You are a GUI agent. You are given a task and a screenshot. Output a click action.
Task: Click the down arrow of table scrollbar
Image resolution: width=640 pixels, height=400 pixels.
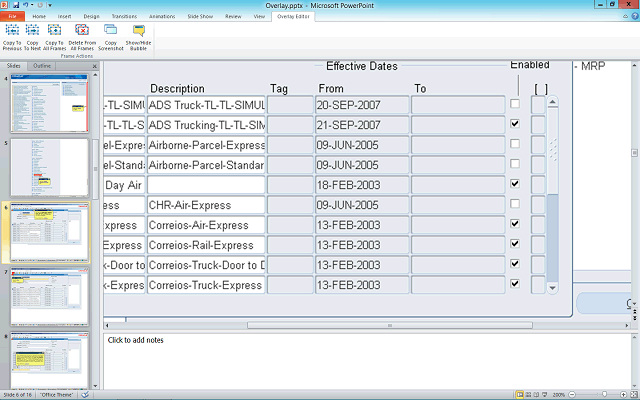coord(552,288)
